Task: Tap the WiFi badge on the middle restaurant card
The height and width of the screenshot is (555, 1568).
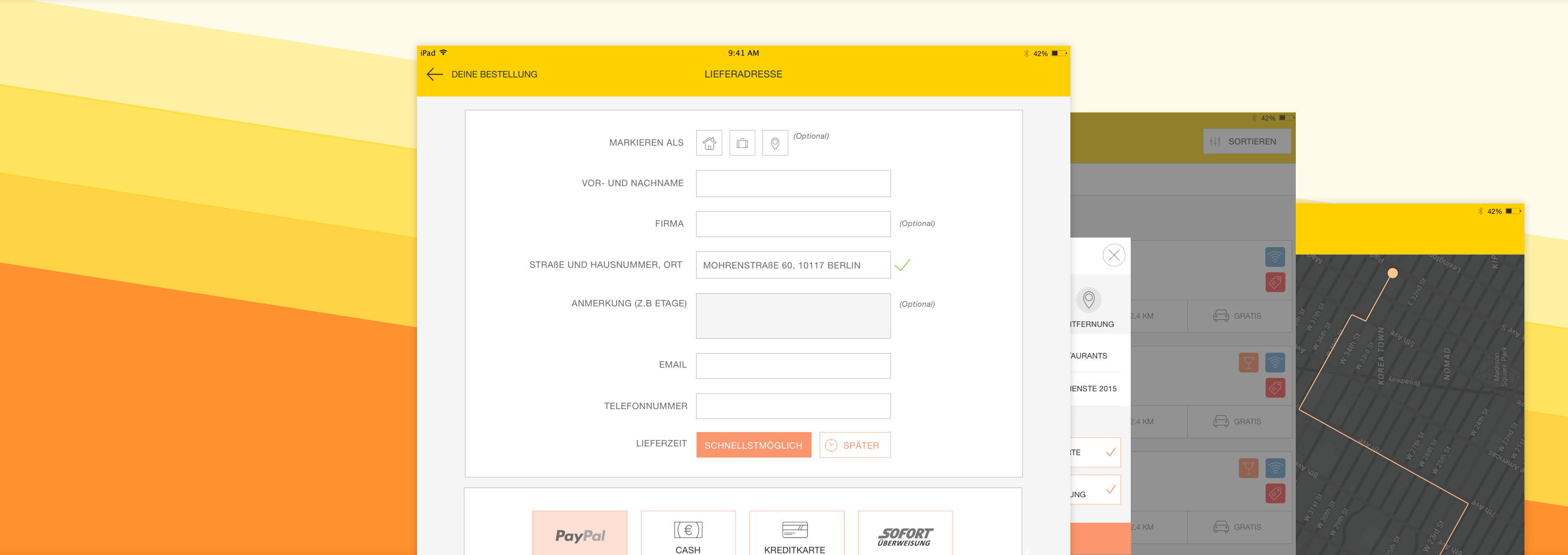Action: [x=1275, y=363]
